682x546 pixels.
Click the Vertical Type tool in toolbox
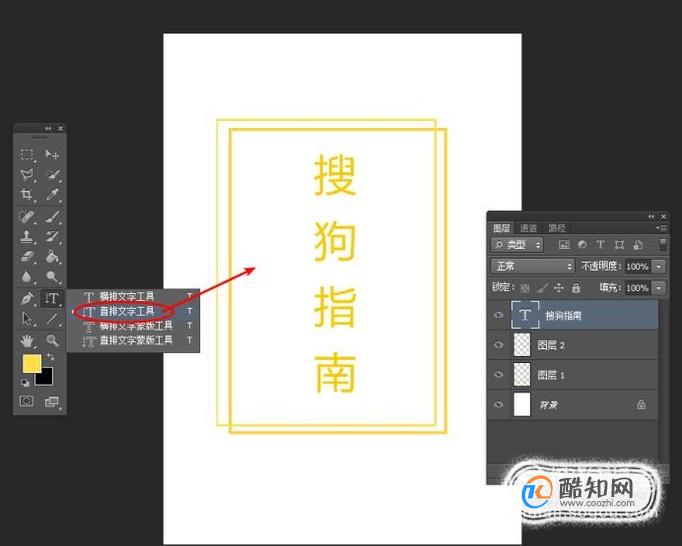52,298
